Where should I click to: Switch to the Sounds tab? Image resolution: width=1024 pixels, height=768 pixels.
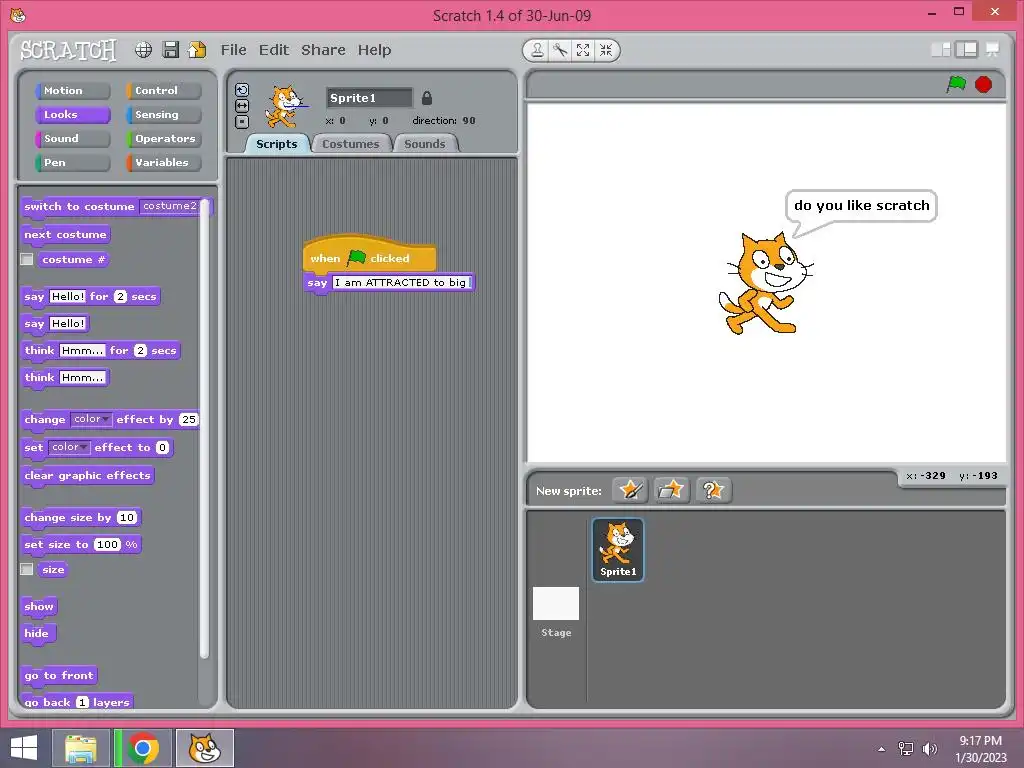coord(424,144)
